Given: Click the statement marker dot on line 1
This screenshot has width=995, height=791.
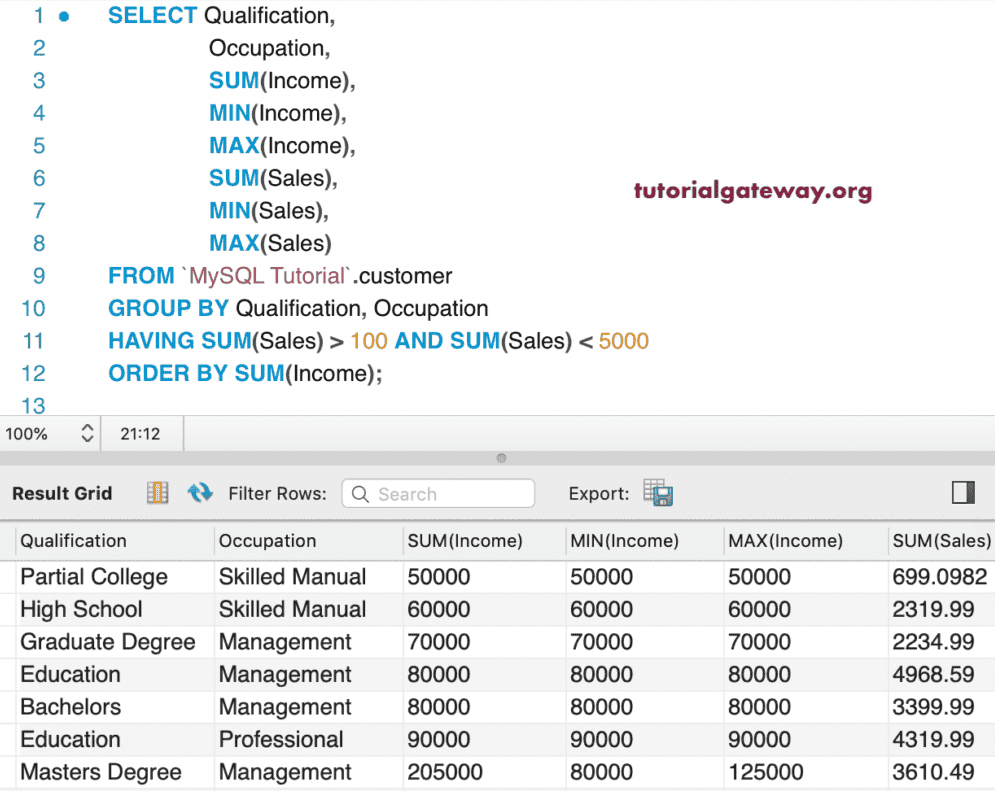Looking at the screenshot, I should (65, 16).
